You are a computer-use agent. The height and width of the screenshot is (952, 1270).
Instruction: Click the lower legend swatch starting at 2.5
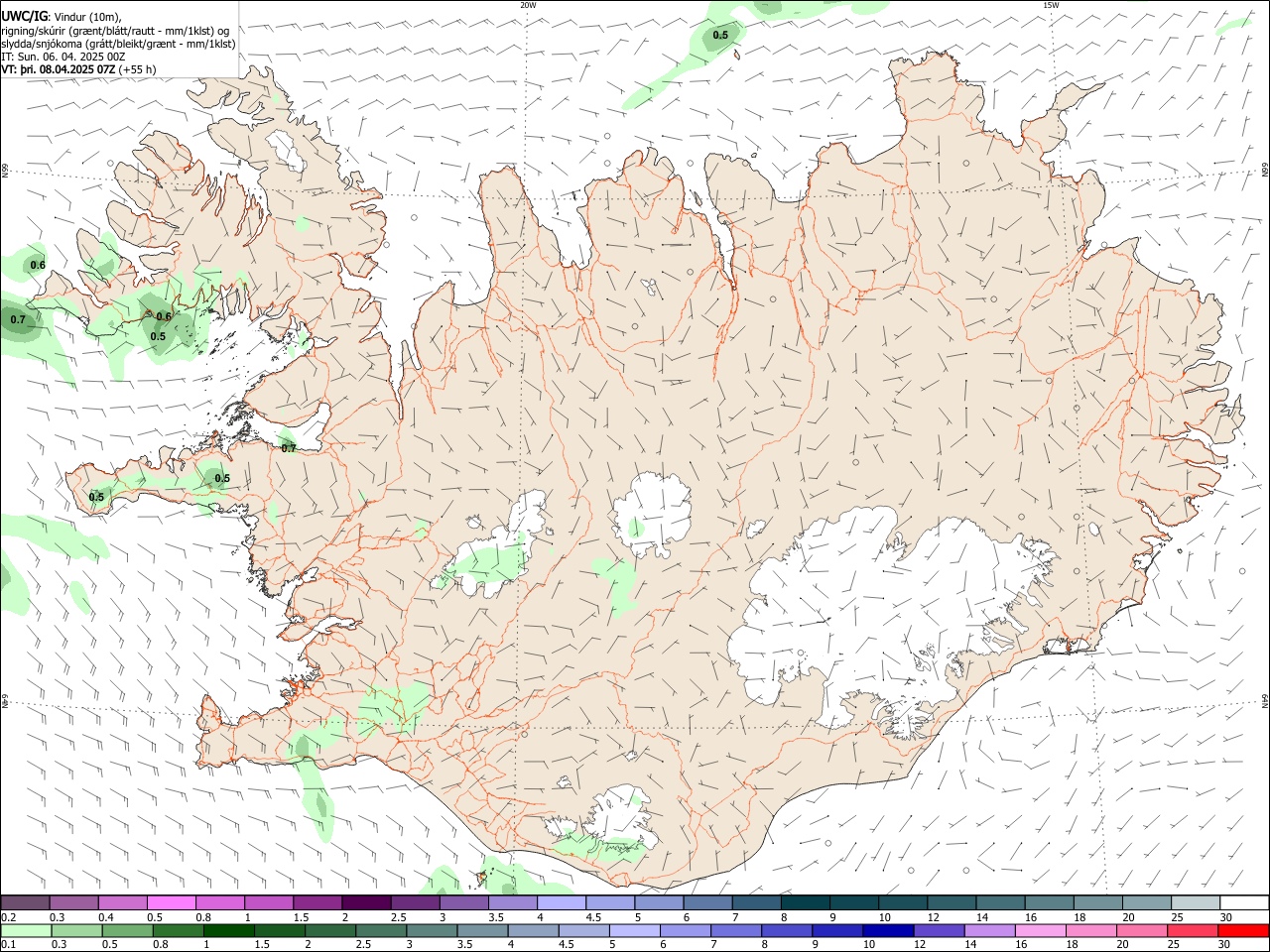coord(381,930)
